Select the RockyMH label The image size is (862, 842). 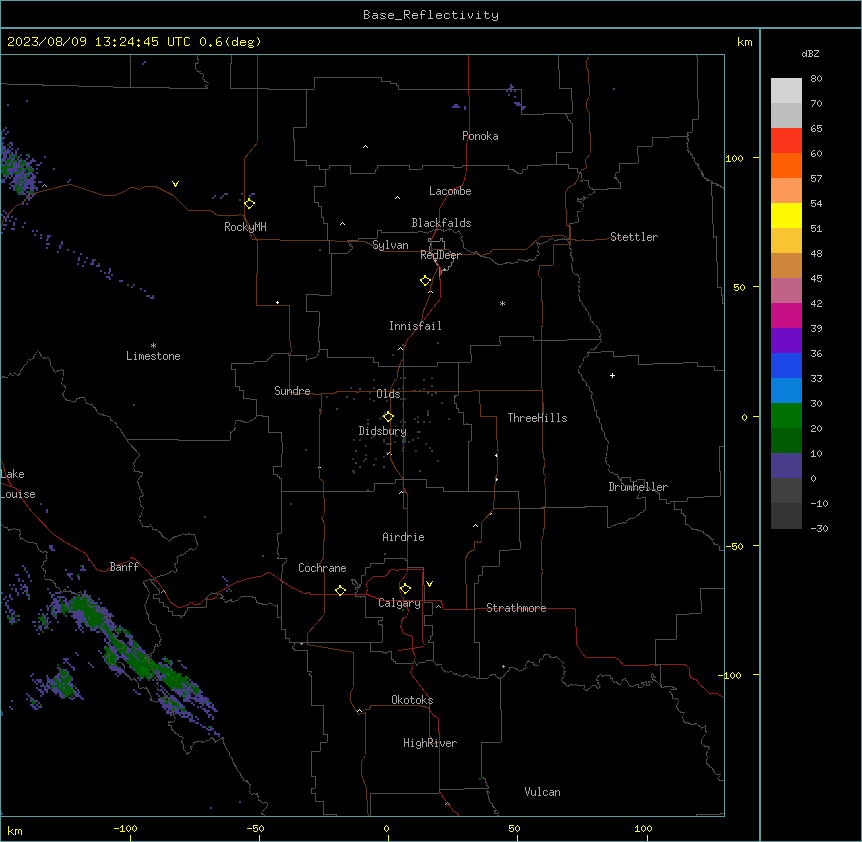point(245,227)
